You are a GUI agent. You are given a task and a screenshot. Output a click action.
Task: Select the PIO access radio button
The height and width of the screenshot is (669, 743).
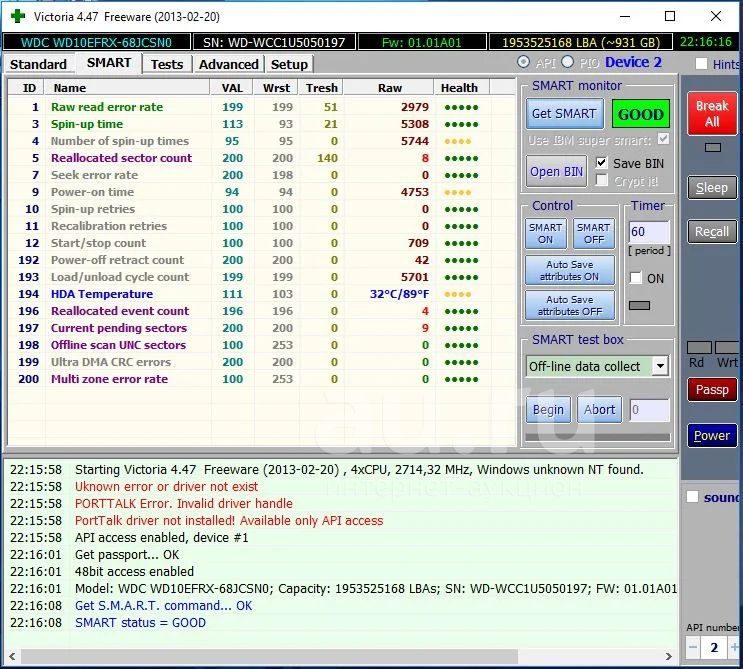(568, 62)
